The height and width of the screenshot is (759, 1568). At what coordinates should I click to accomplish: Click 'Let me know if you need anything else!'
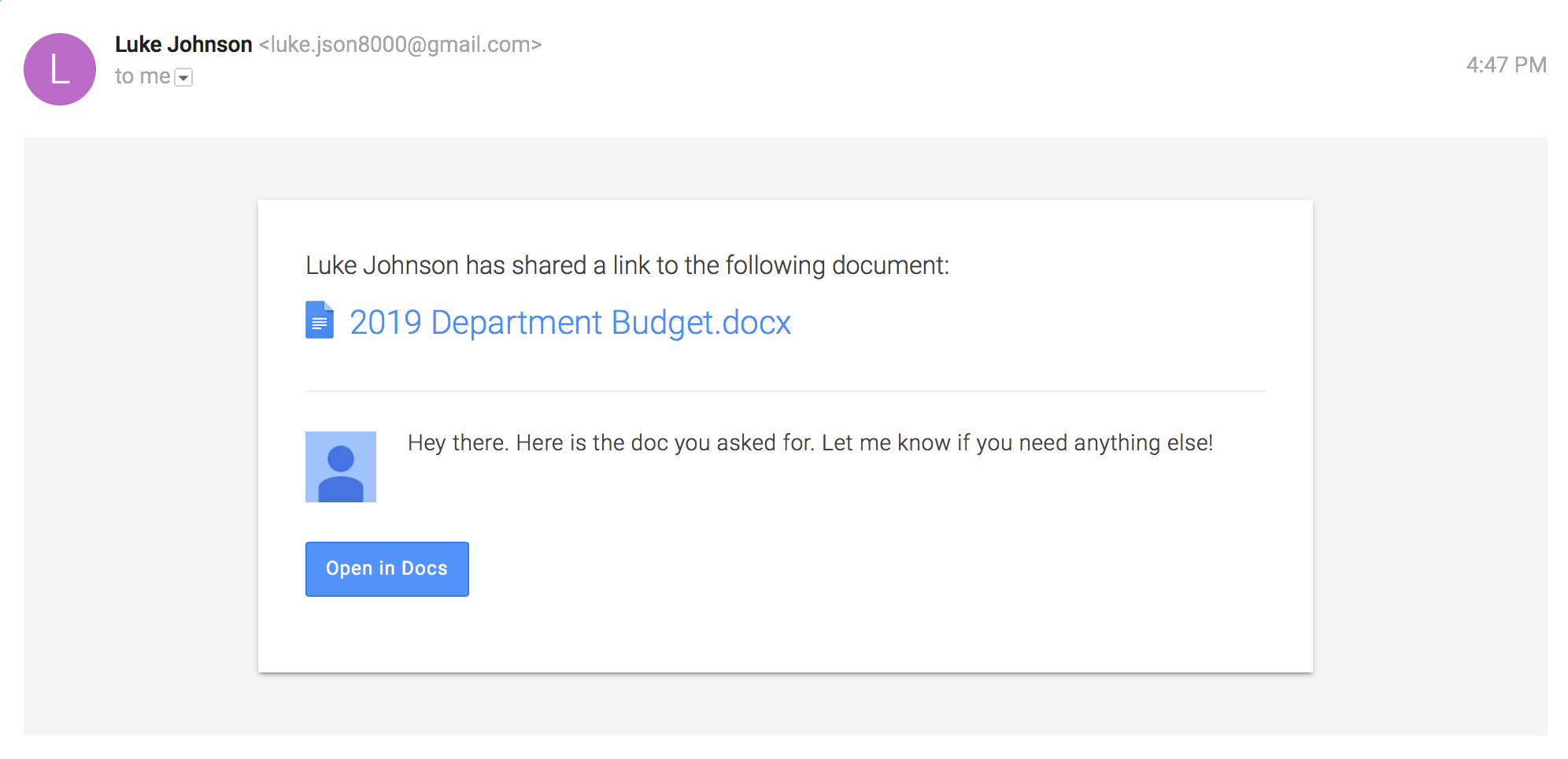(x=1017, y=442)
